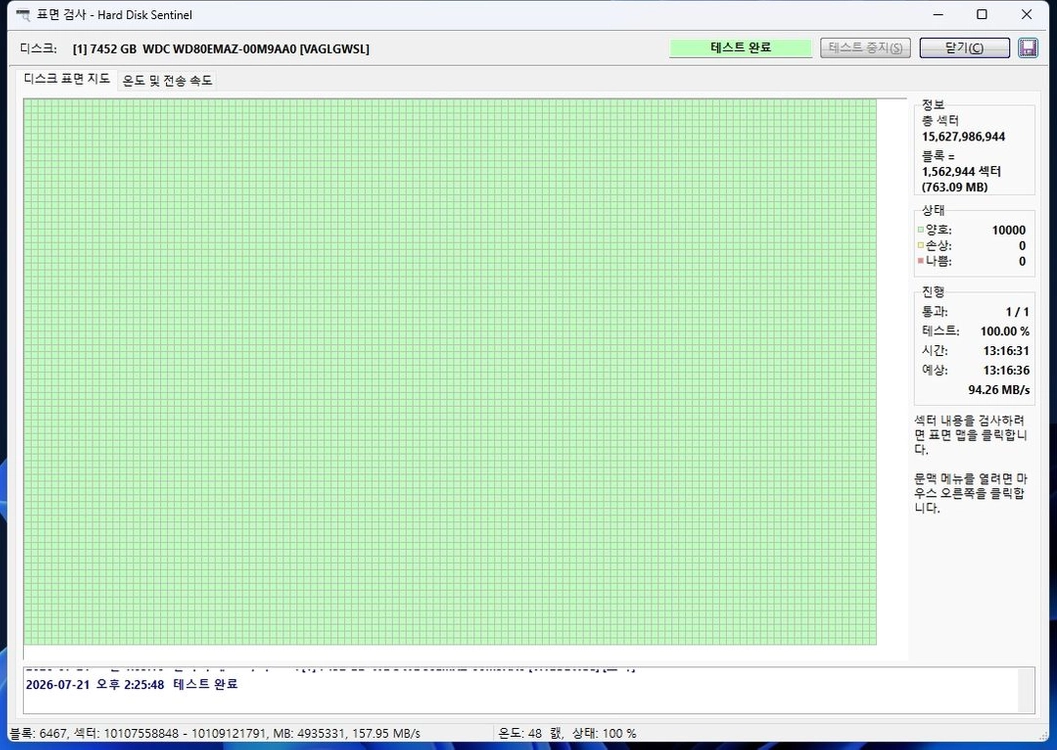Maximize the surface test window
This screenshot has width=1057, height=750.
click(982, 15)
